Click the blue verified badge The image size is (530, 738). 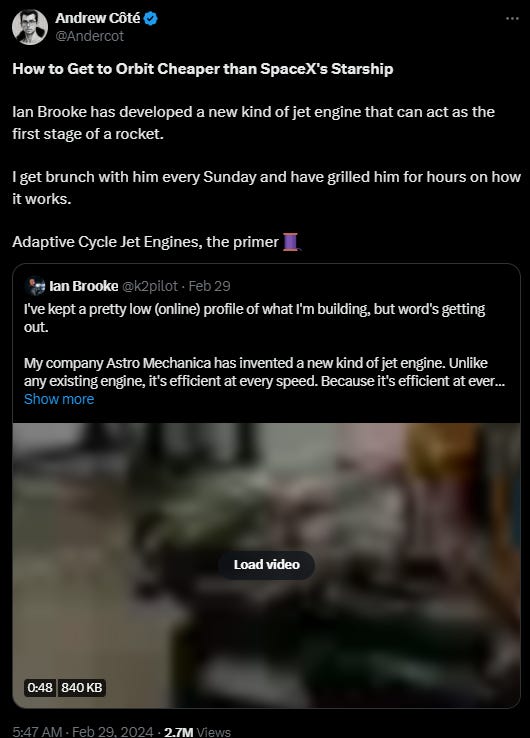151,18
